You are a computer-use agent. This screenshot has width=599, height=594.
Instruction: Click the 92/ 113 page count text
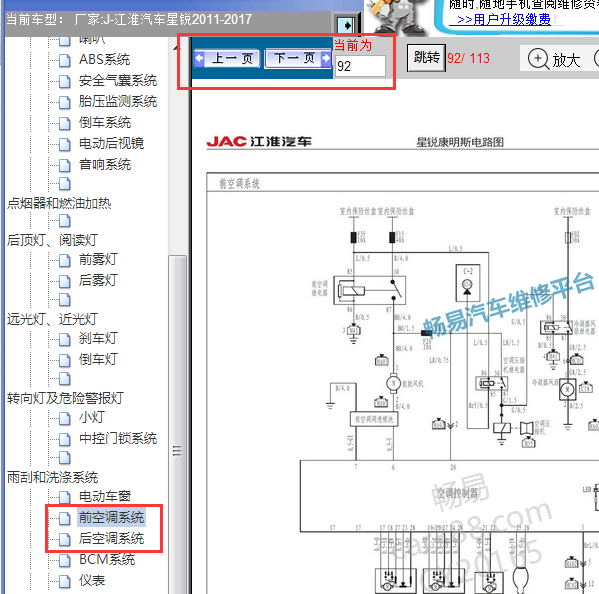click(x=468, y=58)
